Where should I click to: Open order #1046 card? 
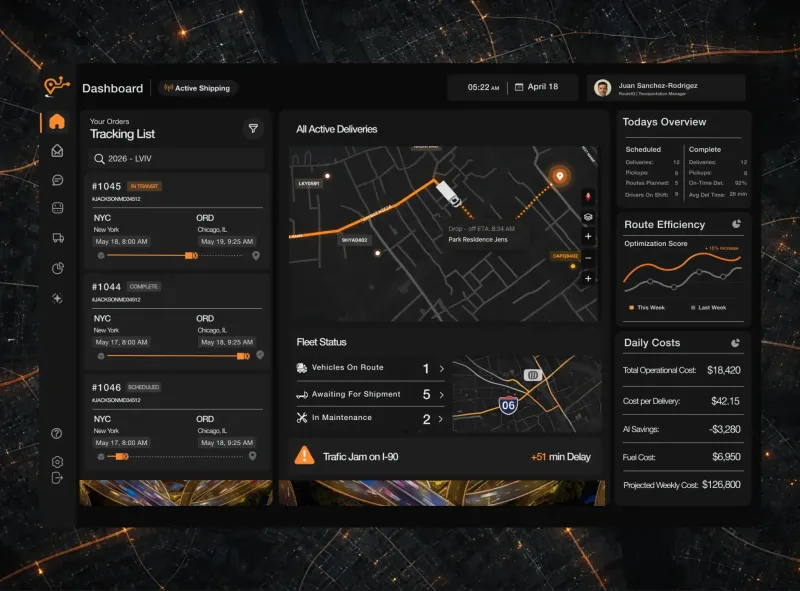coord(177,423)
